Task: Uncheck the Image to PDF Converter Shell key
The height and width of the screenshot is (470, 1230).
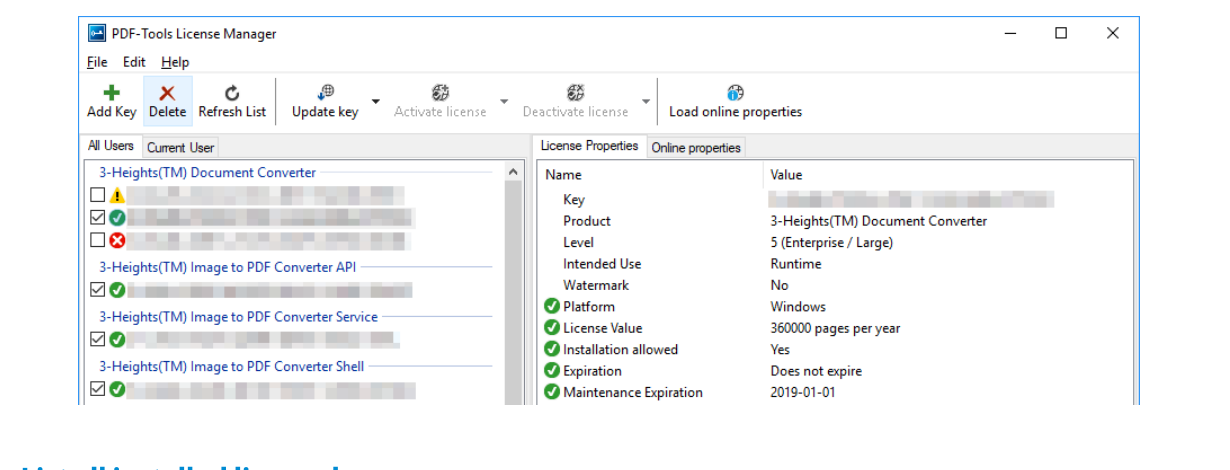Action: point(97,389)
